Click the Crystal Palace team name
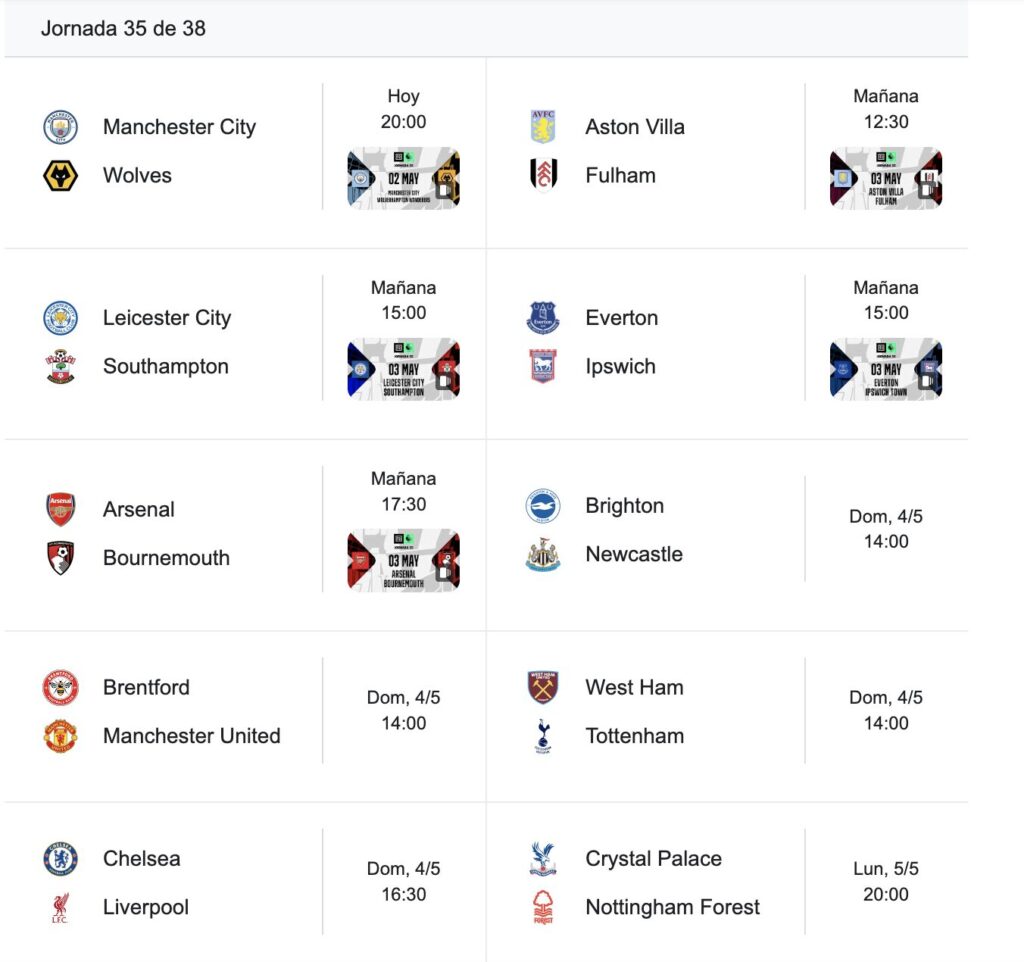Screen dimensions: 1024x962 (654, 858)
